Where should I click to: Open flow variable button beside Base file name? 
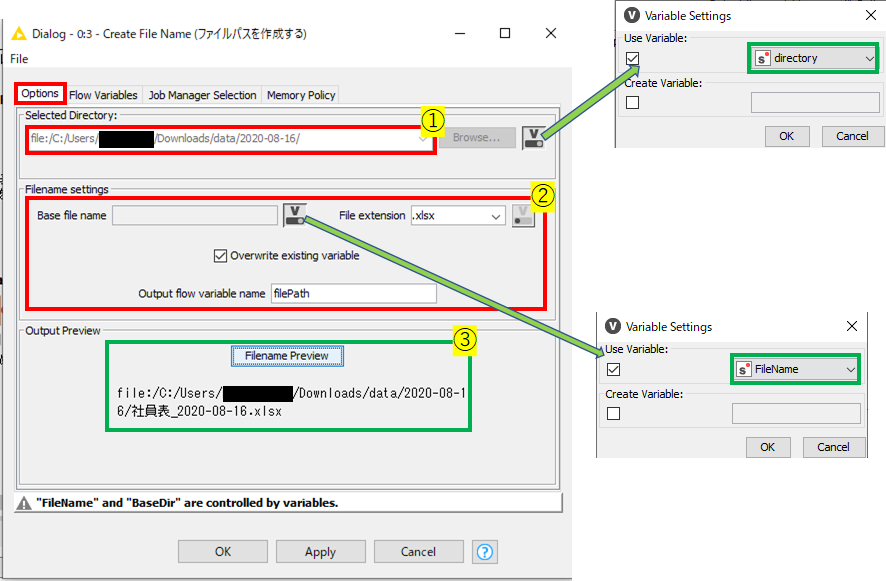295,215
